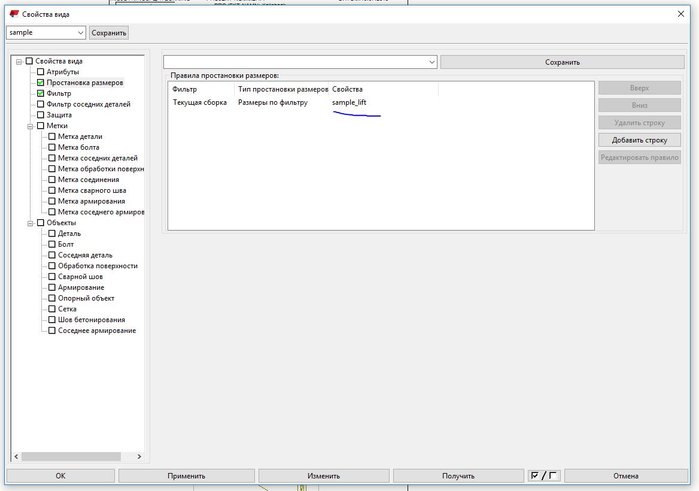The image size is (699, 491).
Task: Select the sample_lift properties cell
Action: (x=349, y=103)
